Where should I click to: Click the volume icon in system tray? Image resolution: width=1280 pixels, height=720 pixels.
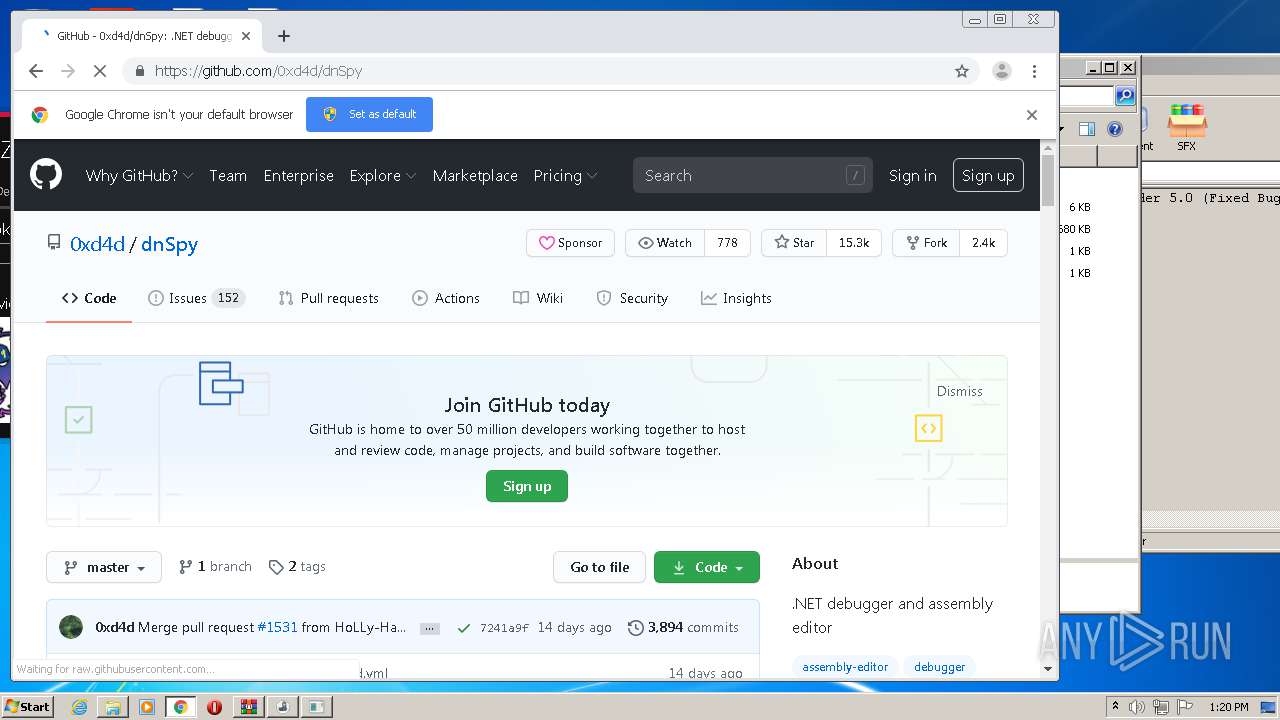click(1136, 707)
